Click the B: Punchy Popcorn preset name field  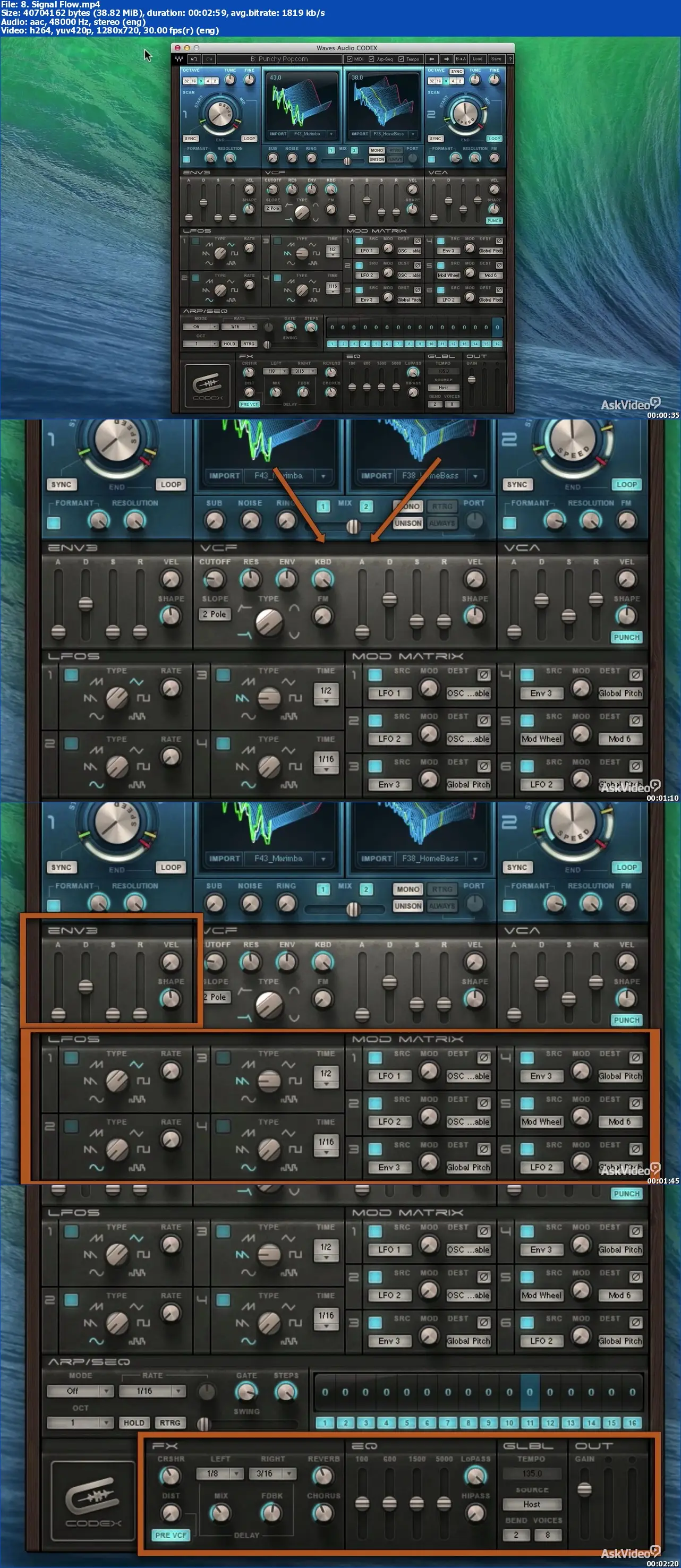click(x=279, y=59)
